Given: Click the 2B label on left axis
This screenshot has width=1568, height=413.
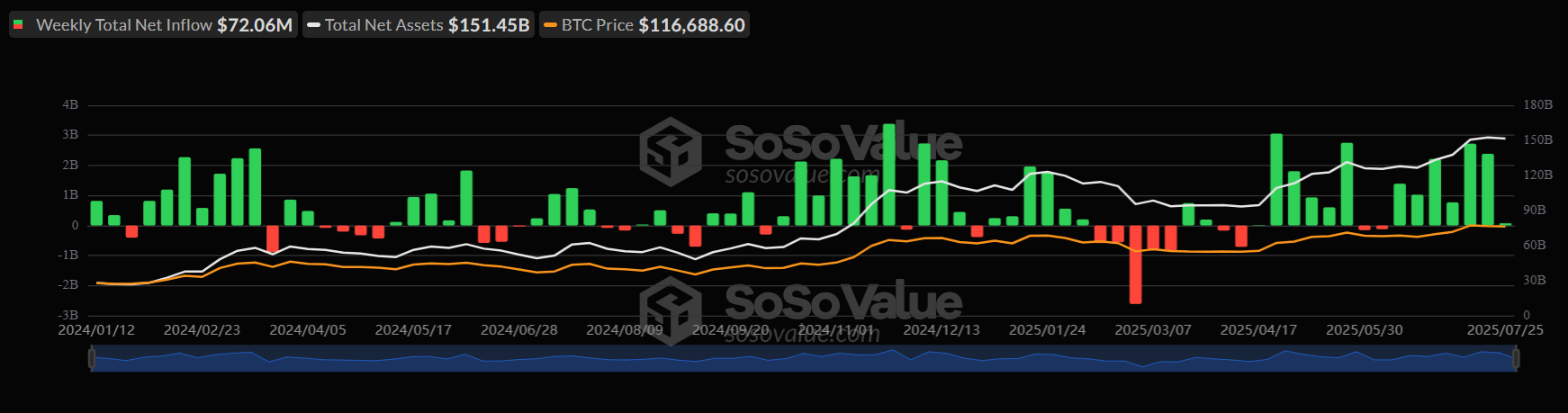Looking at the screenshot, I should pos(70,166).
